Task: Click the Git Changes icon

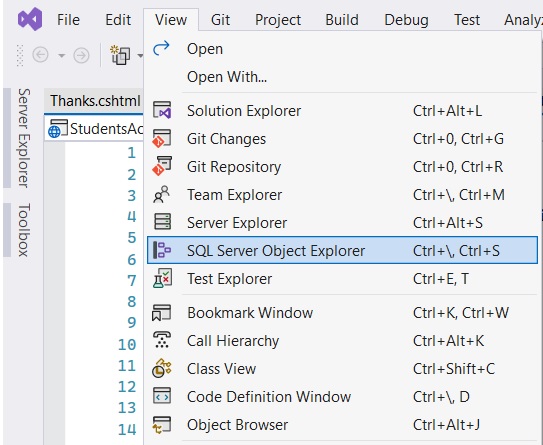Action: pyautogui.click(x=161, y=139)
